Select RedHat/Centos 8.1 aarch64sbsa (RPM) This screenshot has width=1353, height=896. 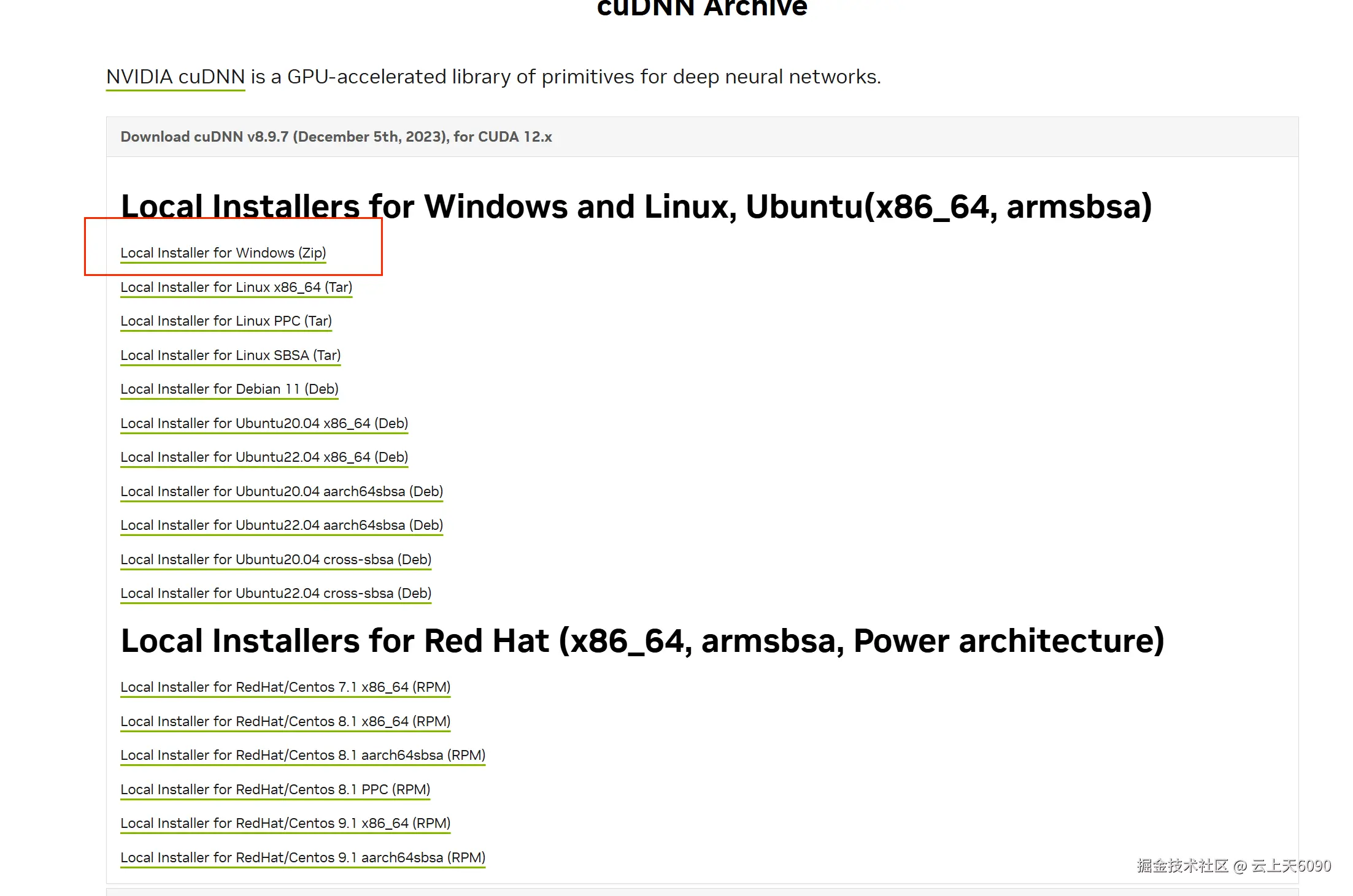click(x=303, y=756)
